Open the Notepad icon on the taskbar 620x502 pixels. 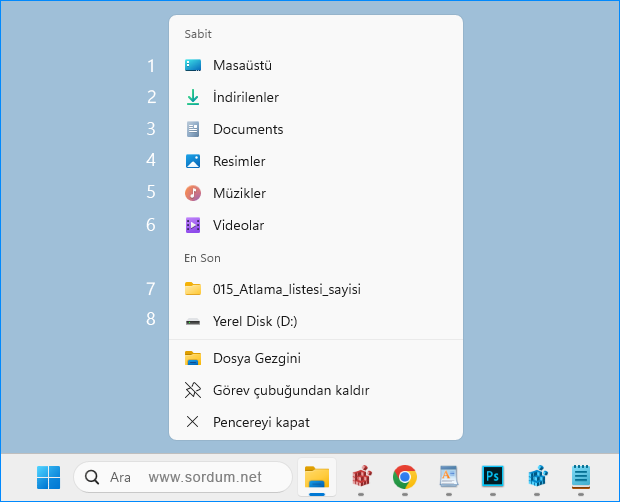(580, 476)
